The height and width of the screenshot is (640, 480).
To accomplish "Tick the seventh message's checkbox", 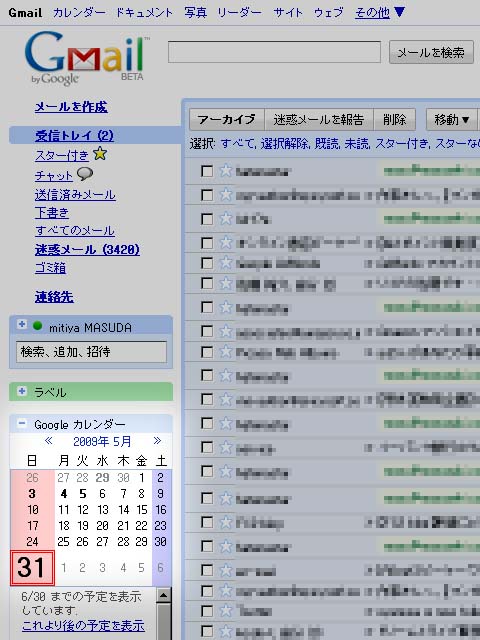I will pyautogui.click(x=207, y=307).
